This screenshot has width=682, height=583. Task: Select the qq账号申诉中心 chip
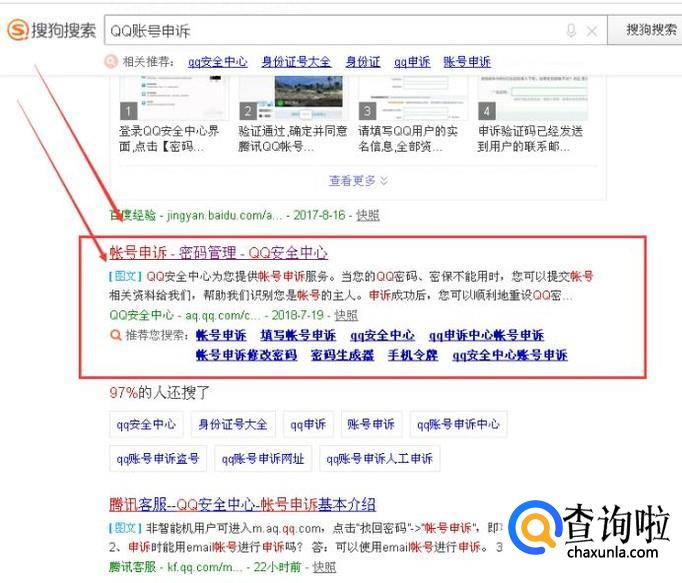(458, 424)
